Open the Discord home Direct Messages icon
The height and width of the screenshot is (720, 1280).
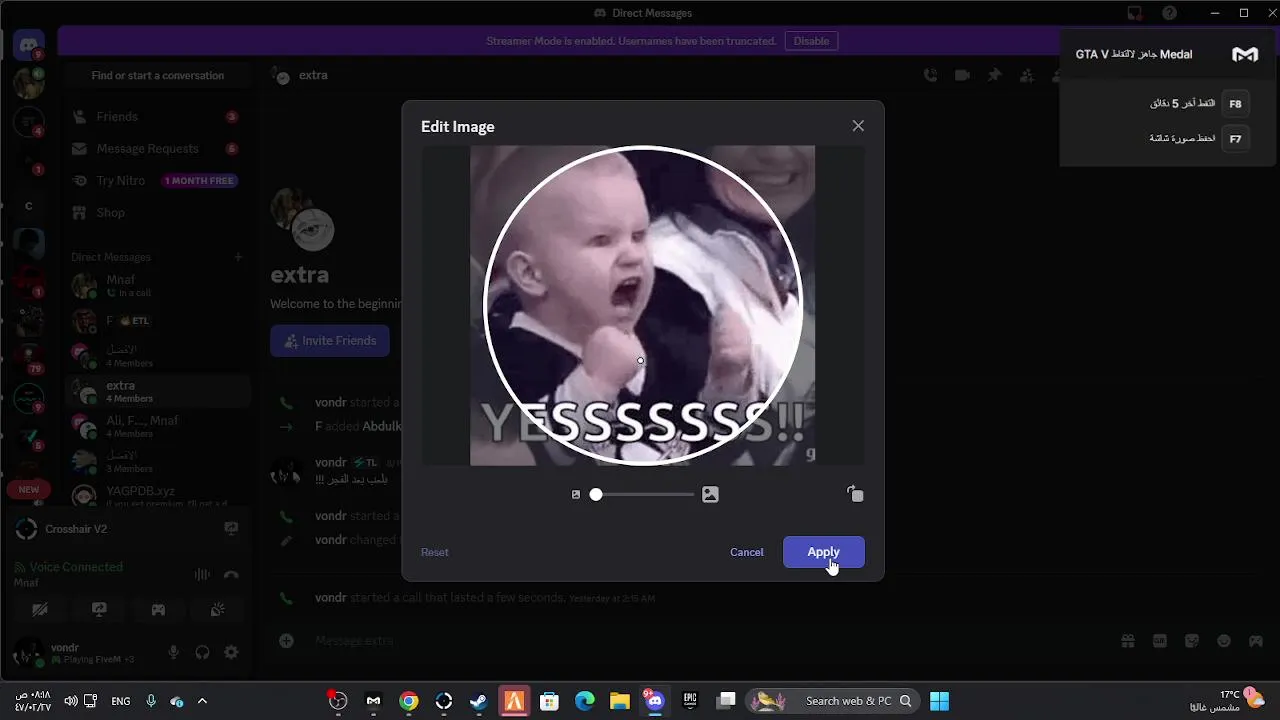[28, 44]
